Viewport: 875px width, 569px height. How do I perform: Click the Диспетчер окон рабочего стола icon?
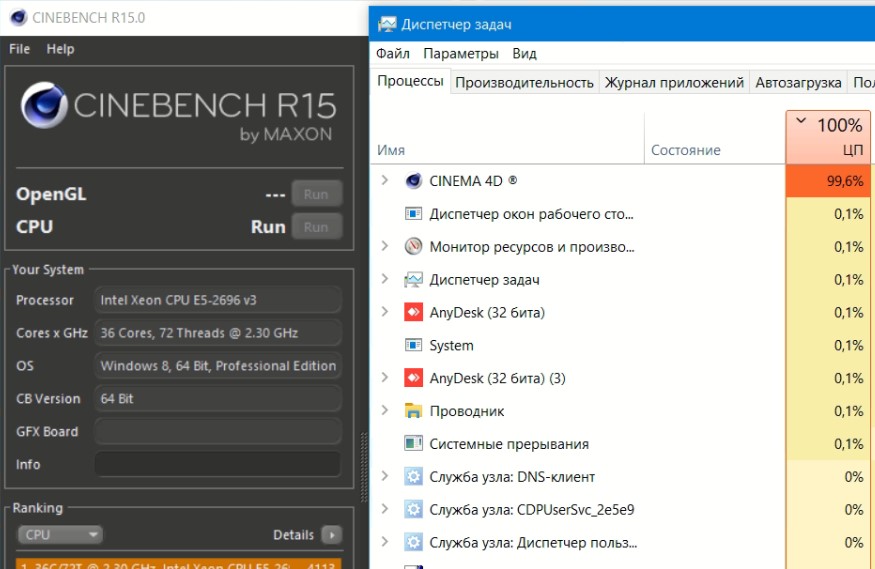pos(414,214)
